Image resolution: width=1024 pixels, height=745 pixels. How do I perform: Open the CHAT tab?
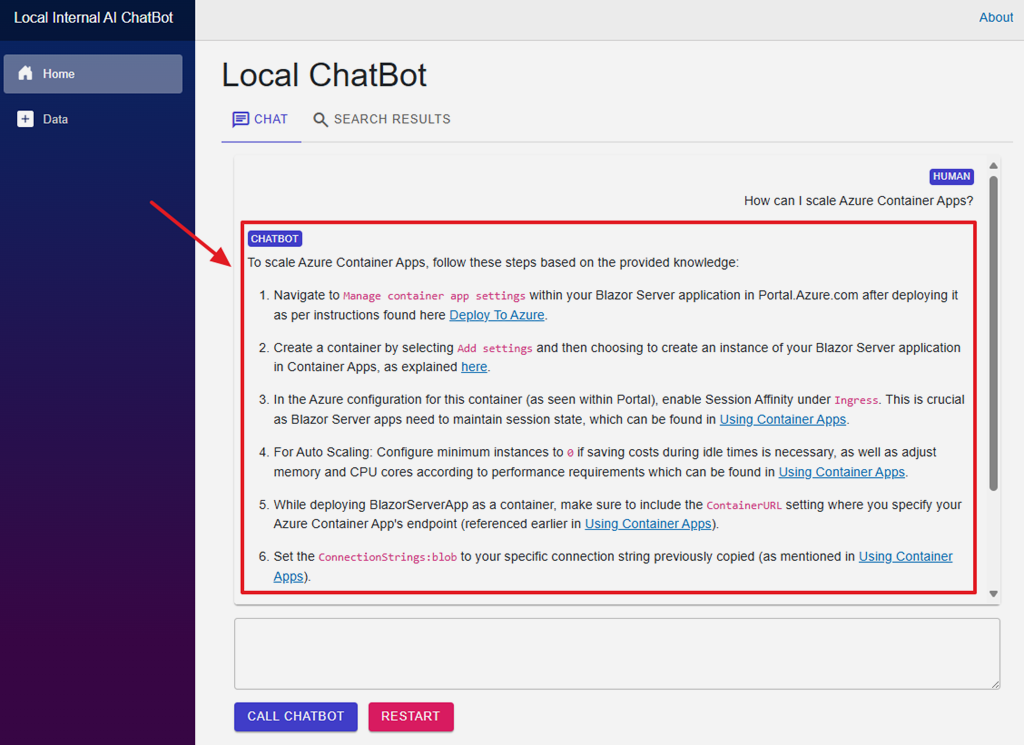pyautogui.click(x=261, y=119)
